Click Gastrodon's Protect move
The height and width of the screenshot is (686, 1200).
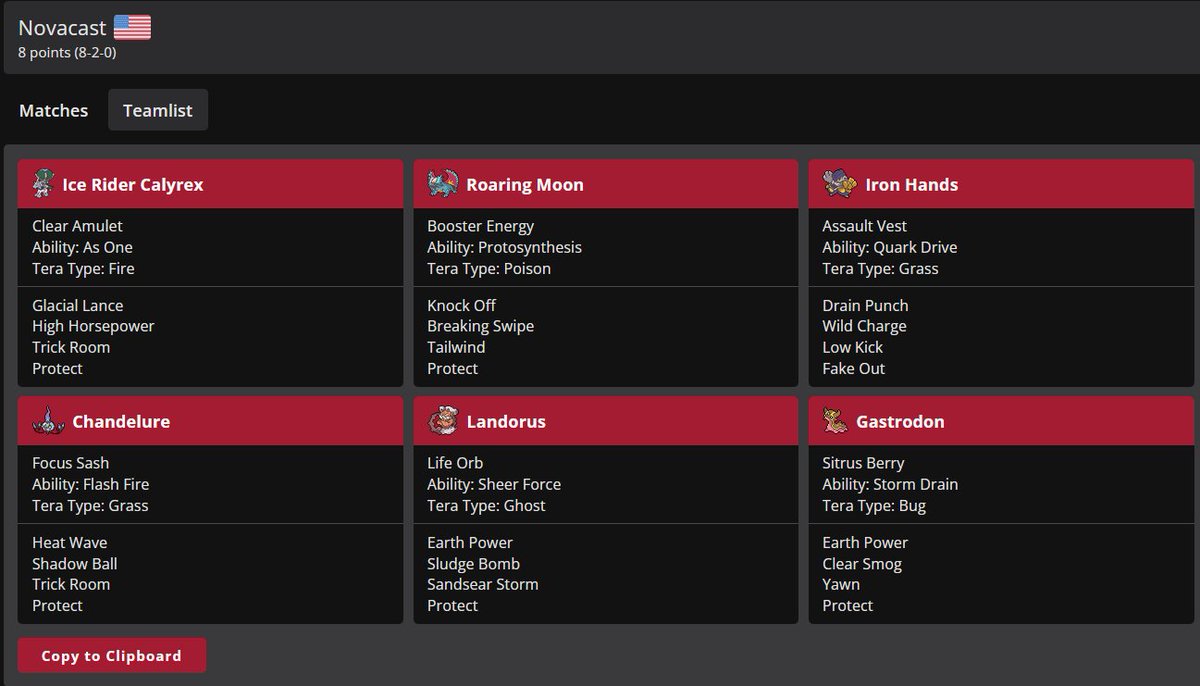[848, 605]
